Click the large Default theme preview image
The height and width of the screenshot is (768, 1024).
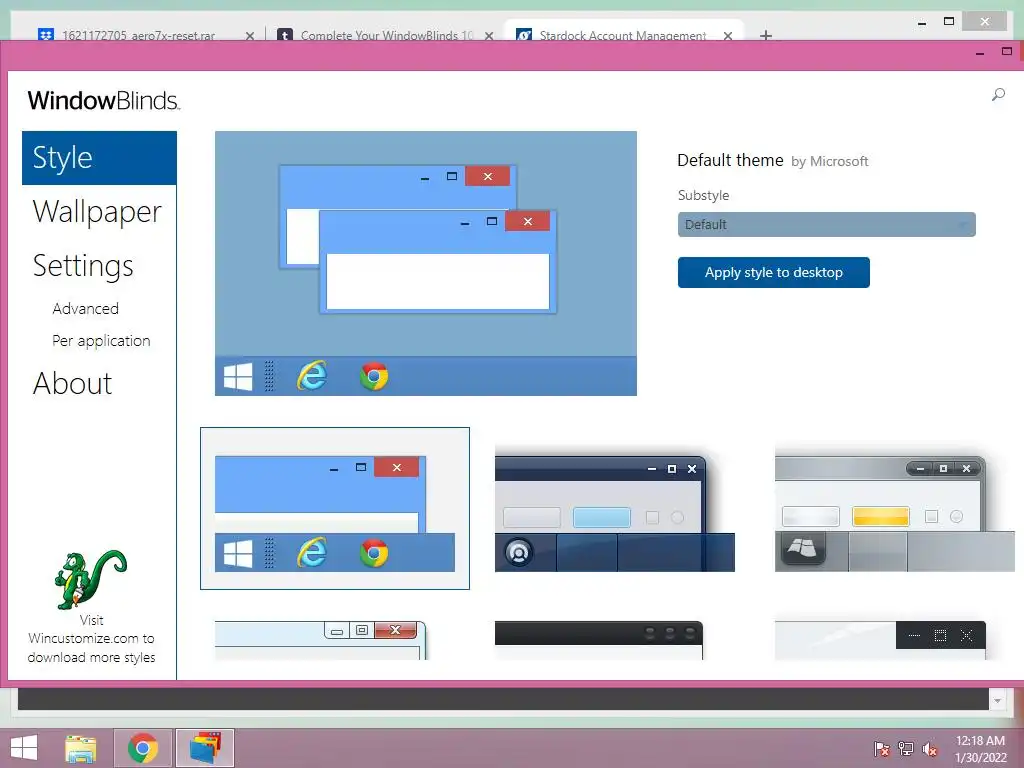426,263
